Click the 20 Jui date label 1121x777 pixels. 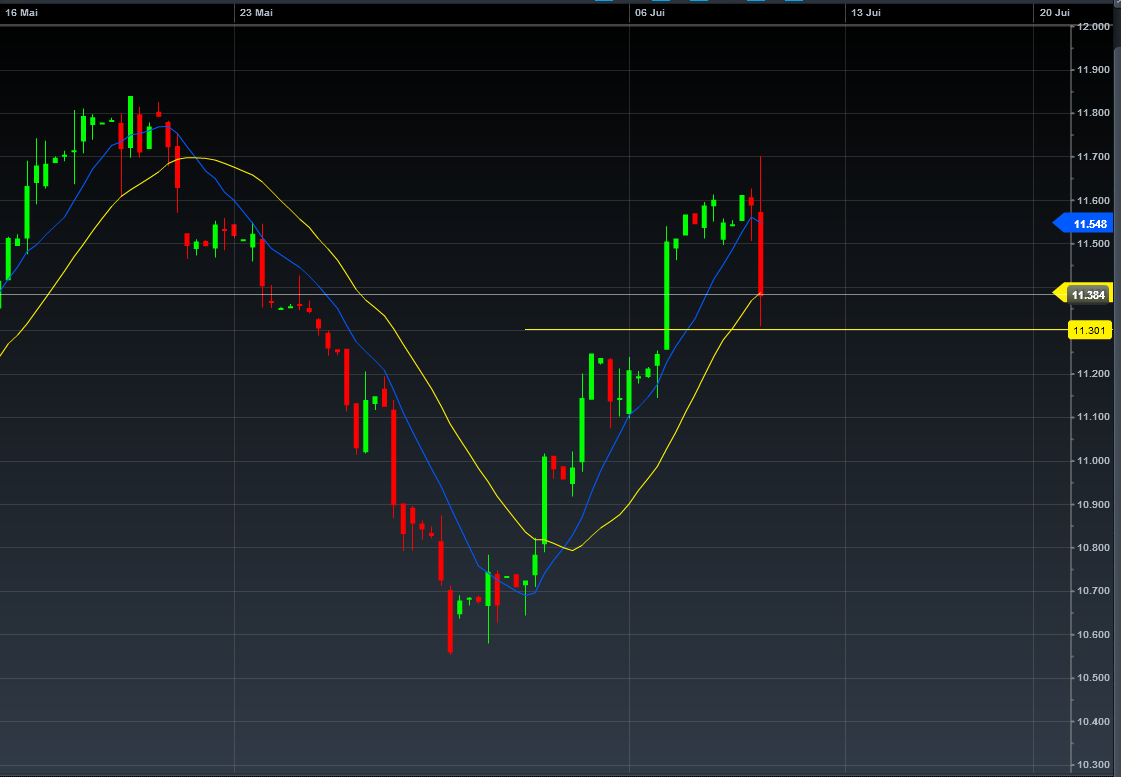pos(1055,13)
